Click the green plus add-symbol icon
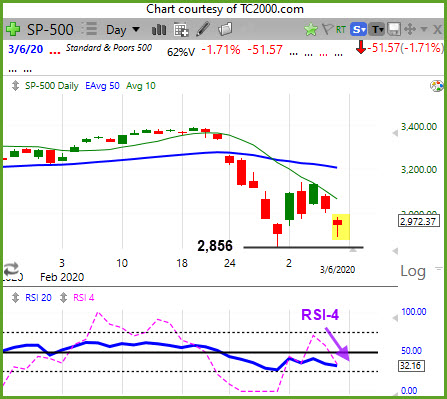Image resolution: width=447 pixels, height=399 pixels. [x=13, y=29]
